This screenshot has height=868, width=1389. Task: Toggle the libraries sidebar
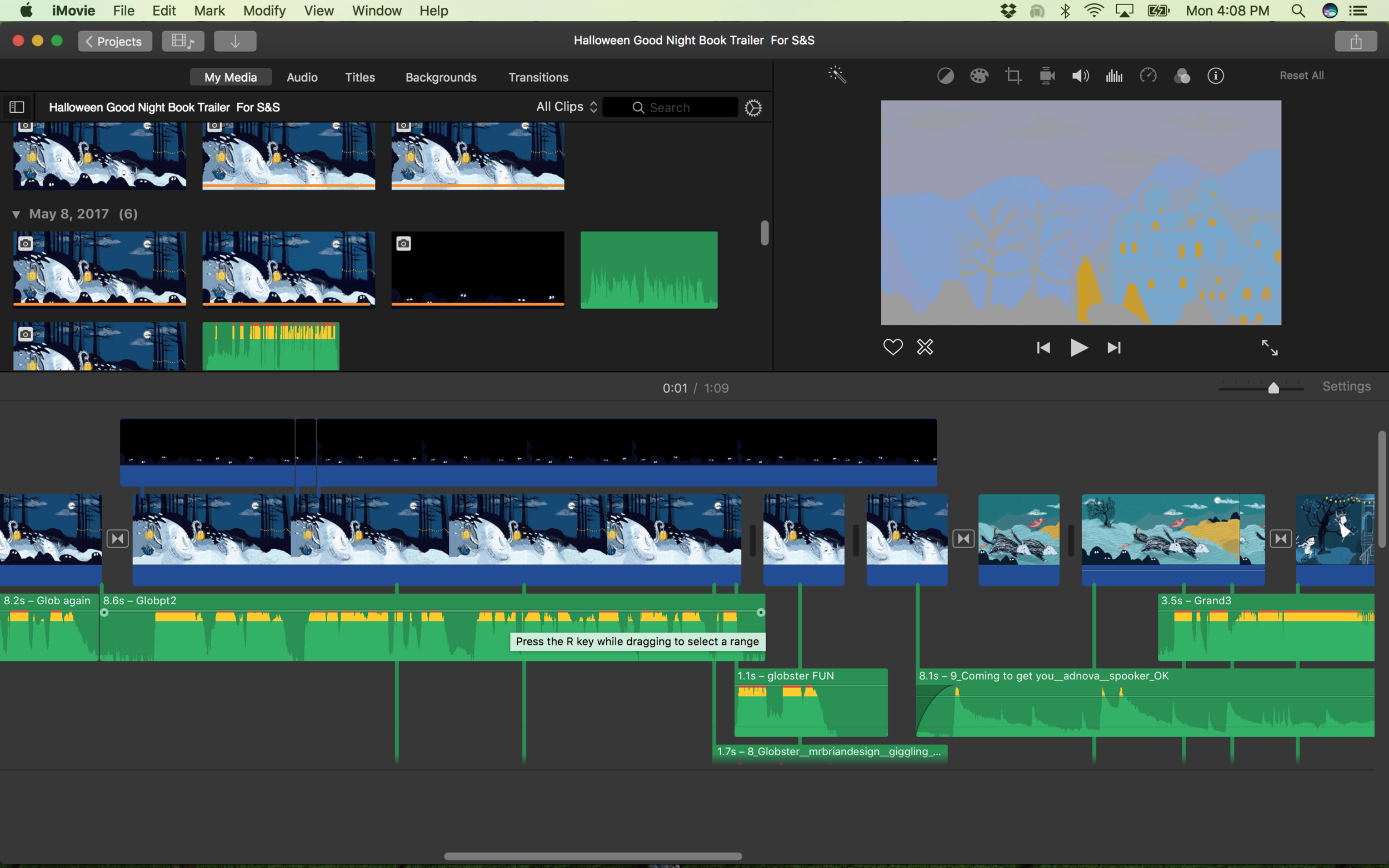(x=17, y=107)
